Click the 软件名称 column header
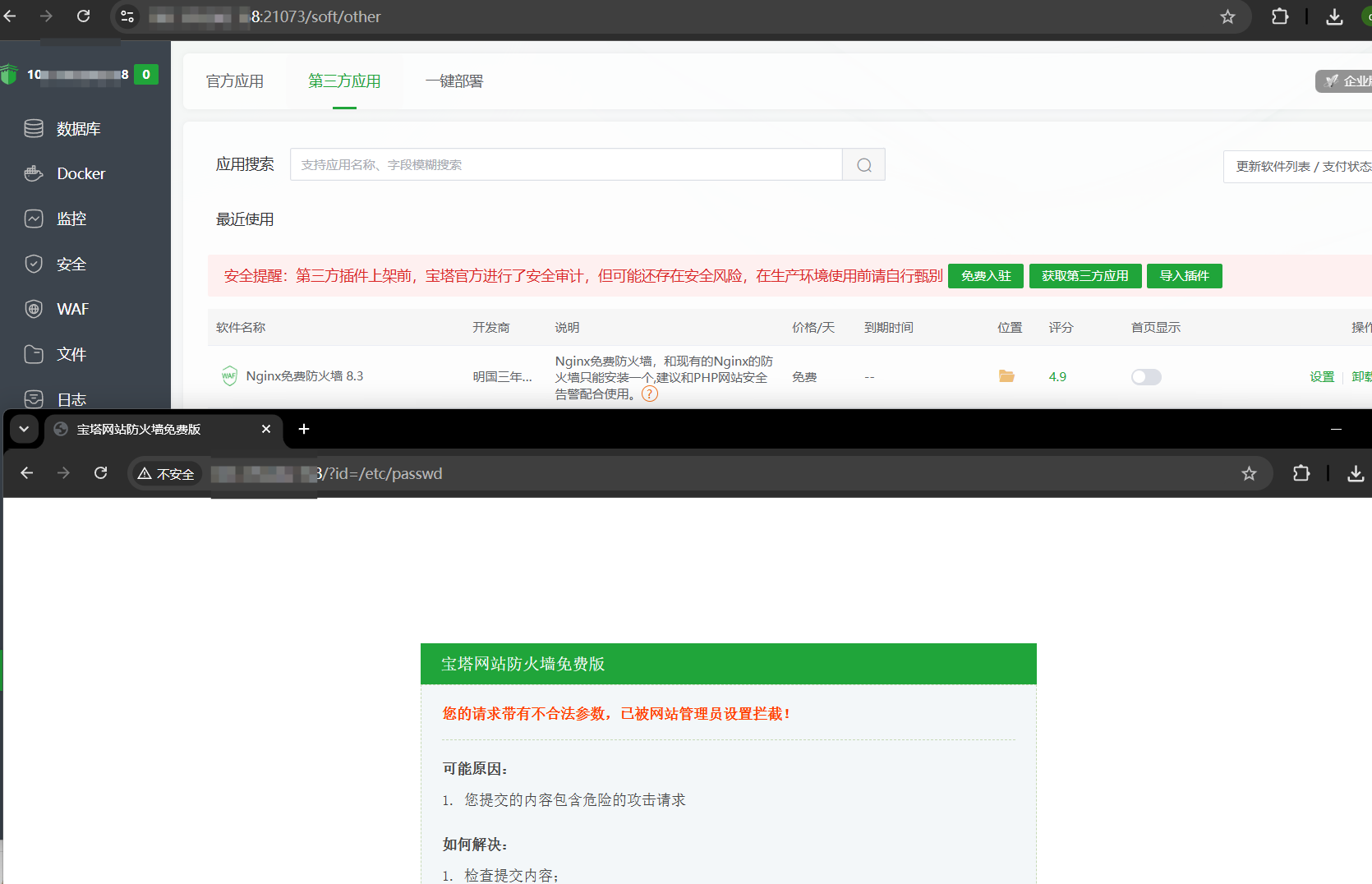 [x=241, y=328]
